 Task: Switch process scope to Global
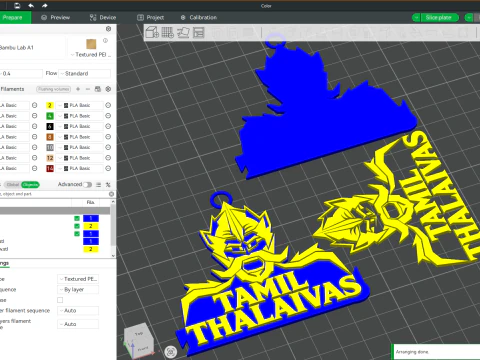(x=13, y=185)
